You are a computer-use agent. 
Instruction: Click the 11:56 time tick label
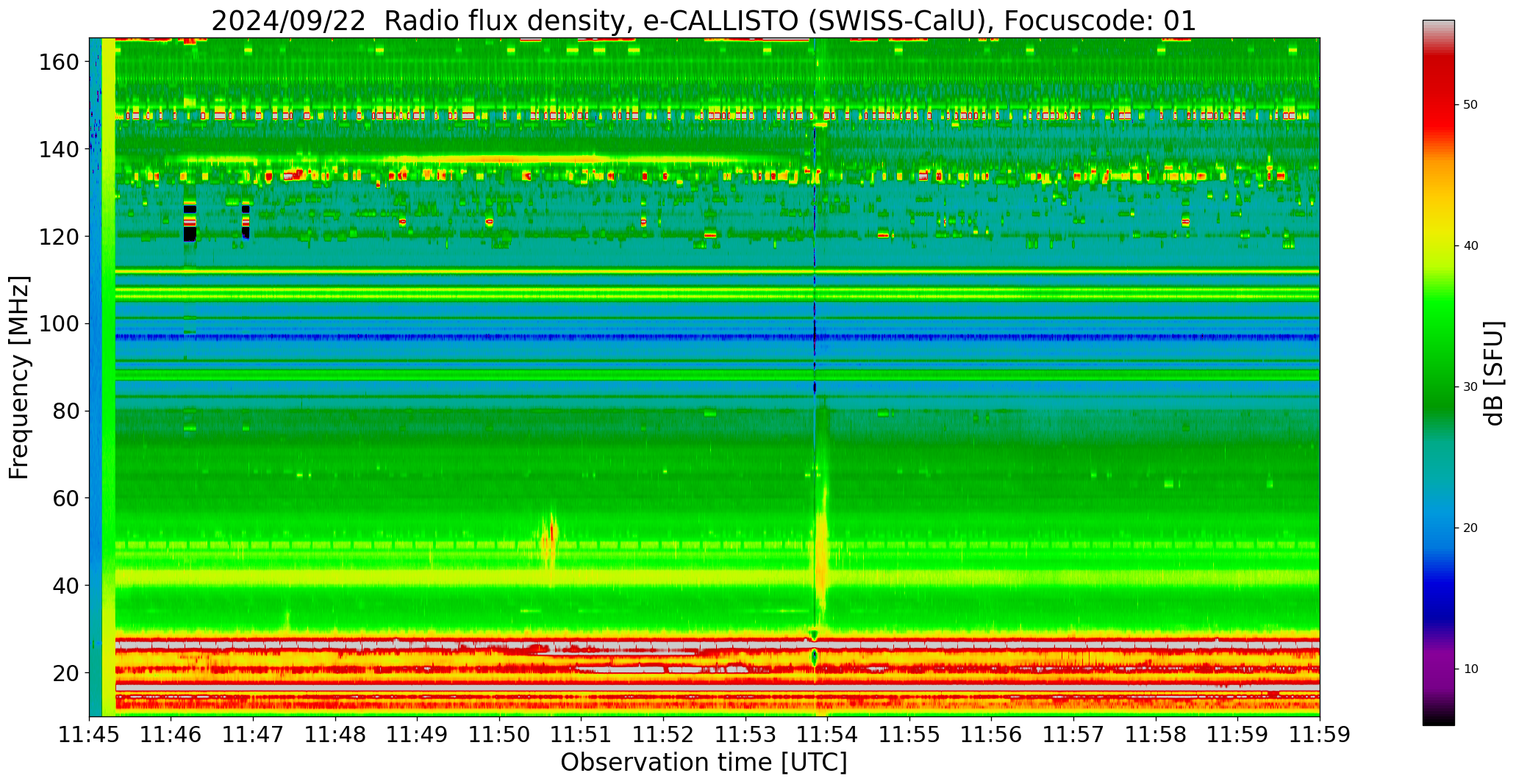click(x=992, y=735)
